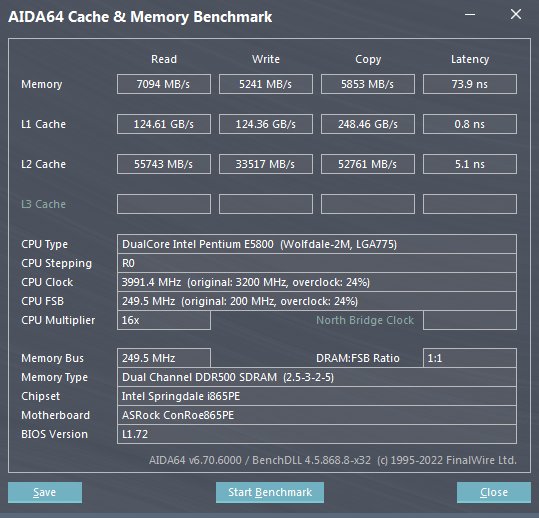Select the CPU Type field showing Pentium E5800

[x=317, y=244]
